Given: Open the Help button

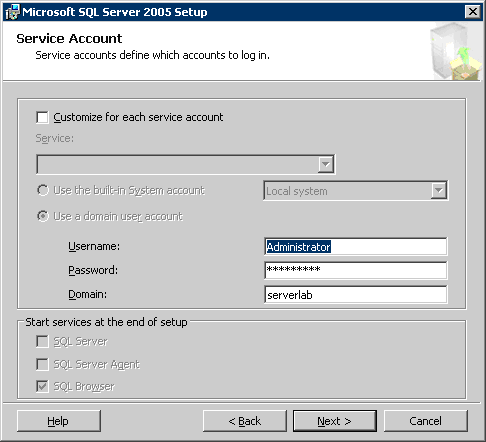Looking at the screenshot, I should tap(59, 421).
